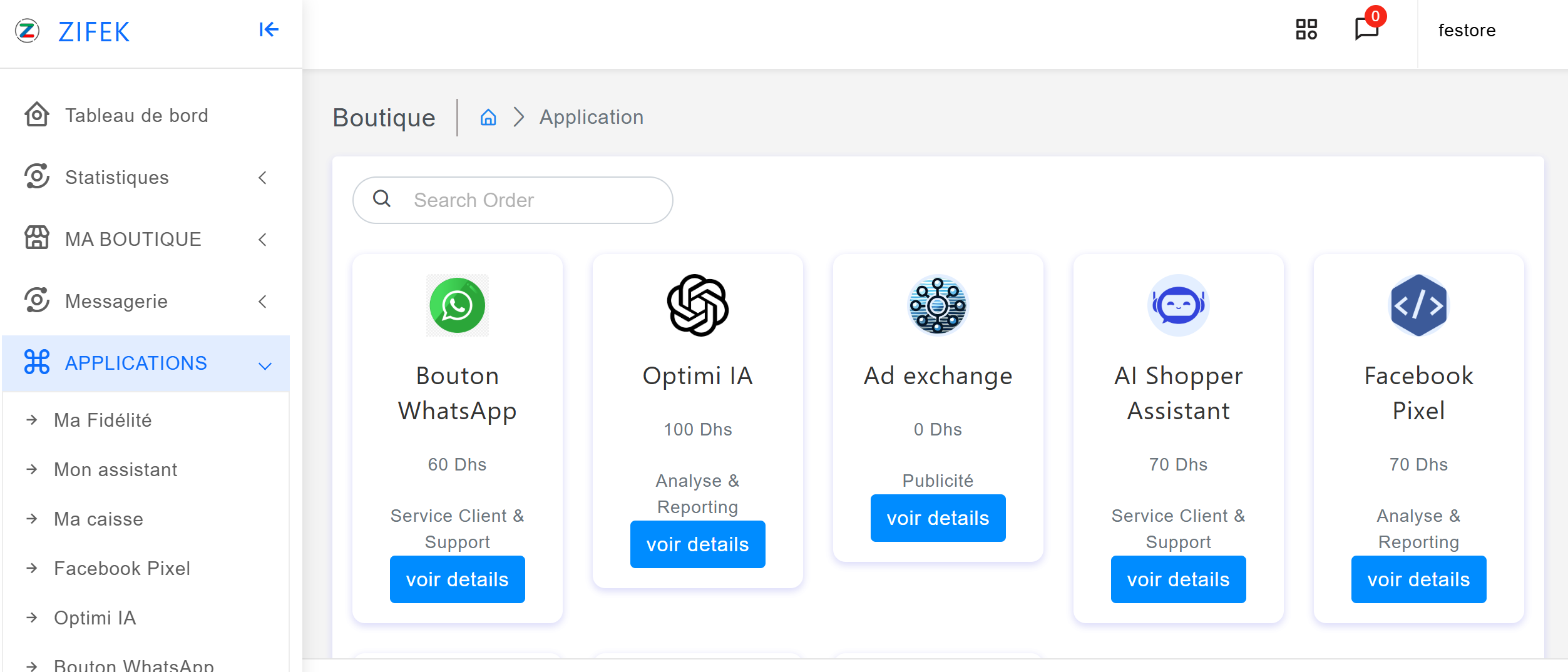This screenshot has height=672, width=1568.
Task: Click the Ad exchange app icon
Action: pyautogui.click(x=937, y=305)
